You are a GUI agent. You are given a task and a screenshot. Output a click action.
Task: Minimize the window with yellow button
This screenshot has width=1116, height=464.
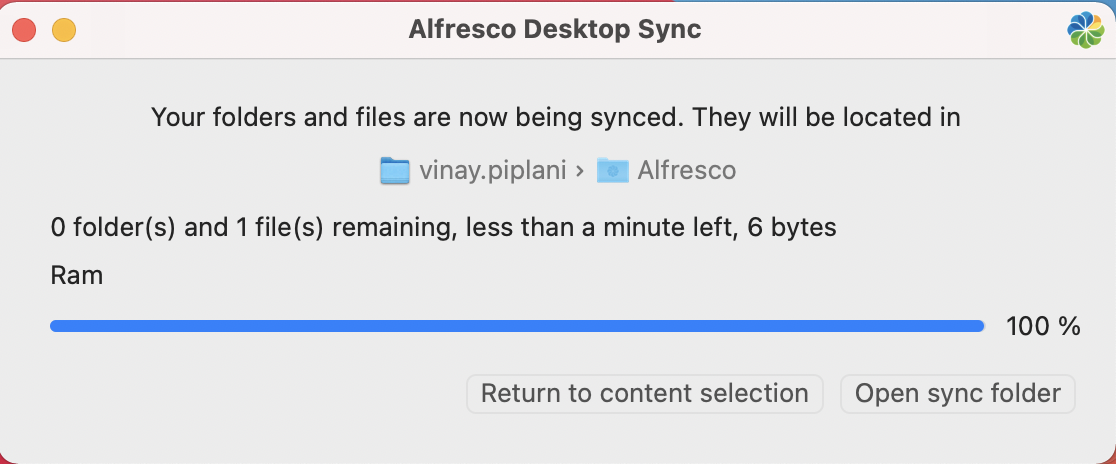[x=64, y=30]
